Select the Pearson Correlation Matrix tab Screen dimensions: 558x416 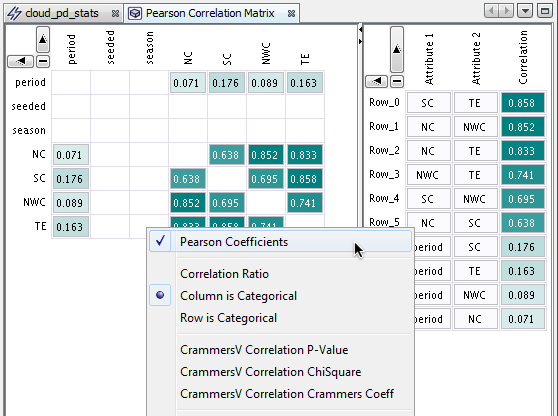click(210, 14)
